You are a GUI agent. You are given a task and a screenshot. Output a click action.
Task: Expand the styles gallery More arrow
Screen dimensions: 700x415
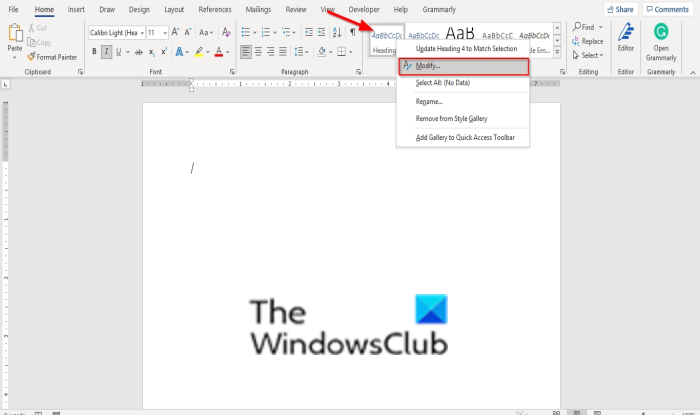557,52
